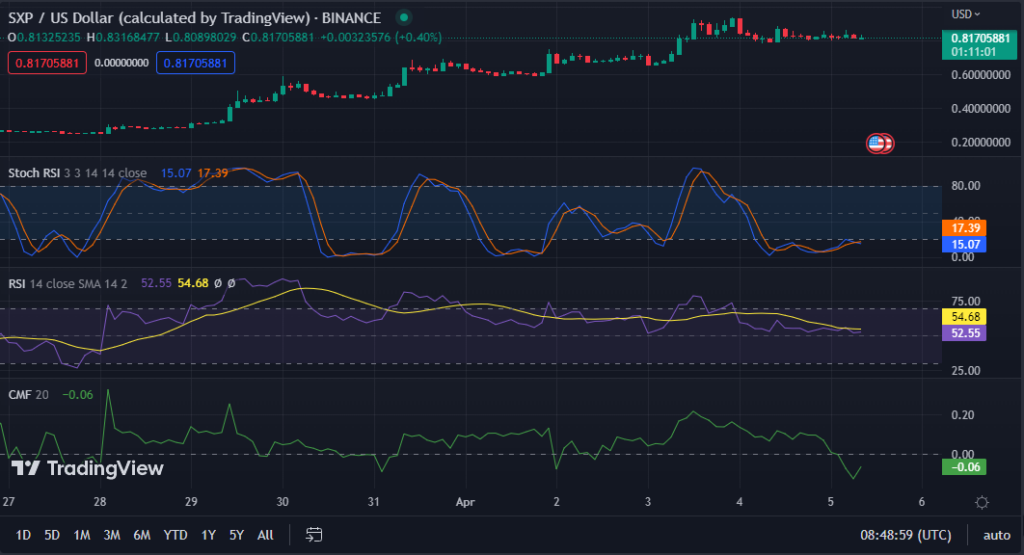
Task: Click the yellow RSI 54.68 axis label
Action: (x=964, y=316)
